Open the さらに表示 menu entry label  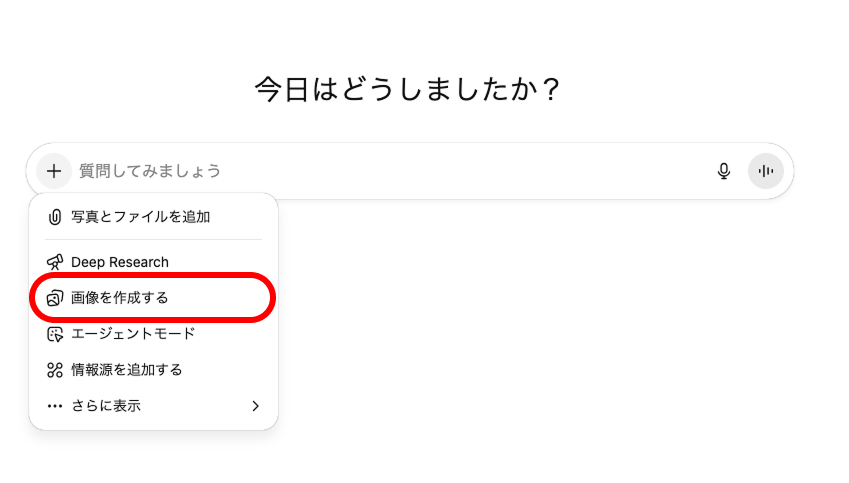point(106,406)
